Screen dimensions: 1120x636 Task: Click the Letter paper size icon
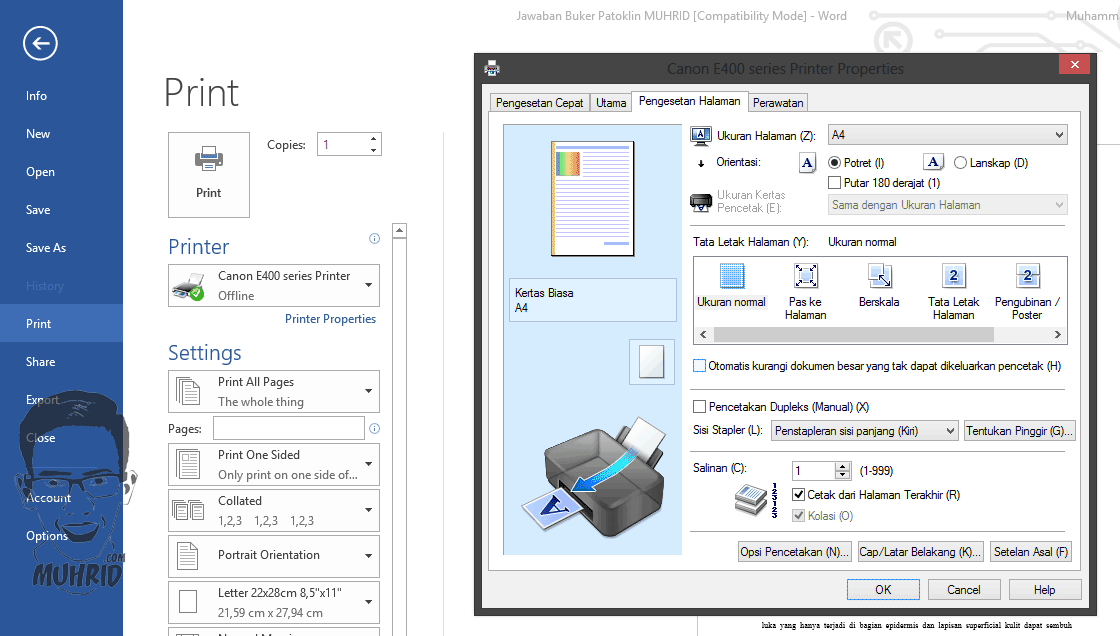click(x=188, y=602)
